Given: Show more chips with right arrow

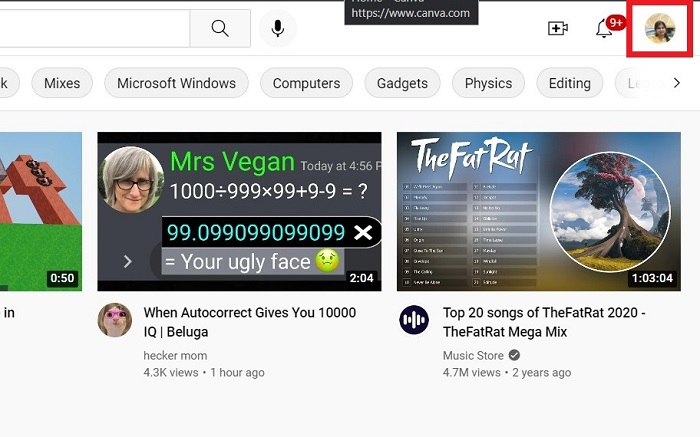Looking at the screenshot, I should tap(677, 83).
